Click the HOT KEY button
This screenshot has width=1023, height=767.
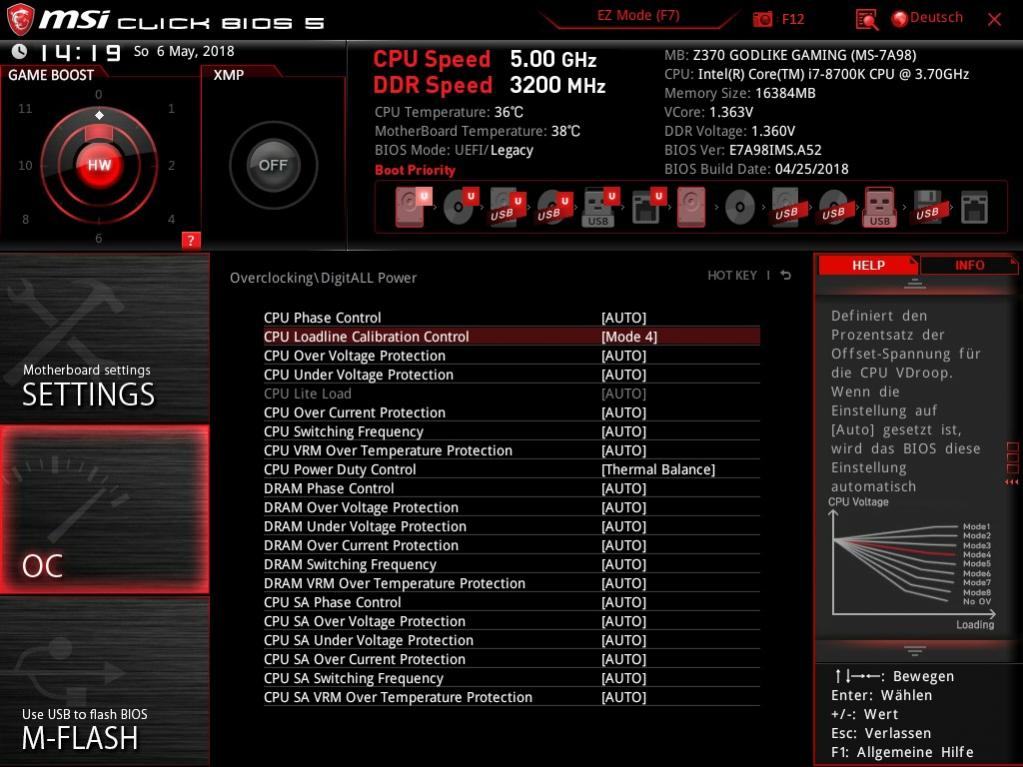[732, 275]
